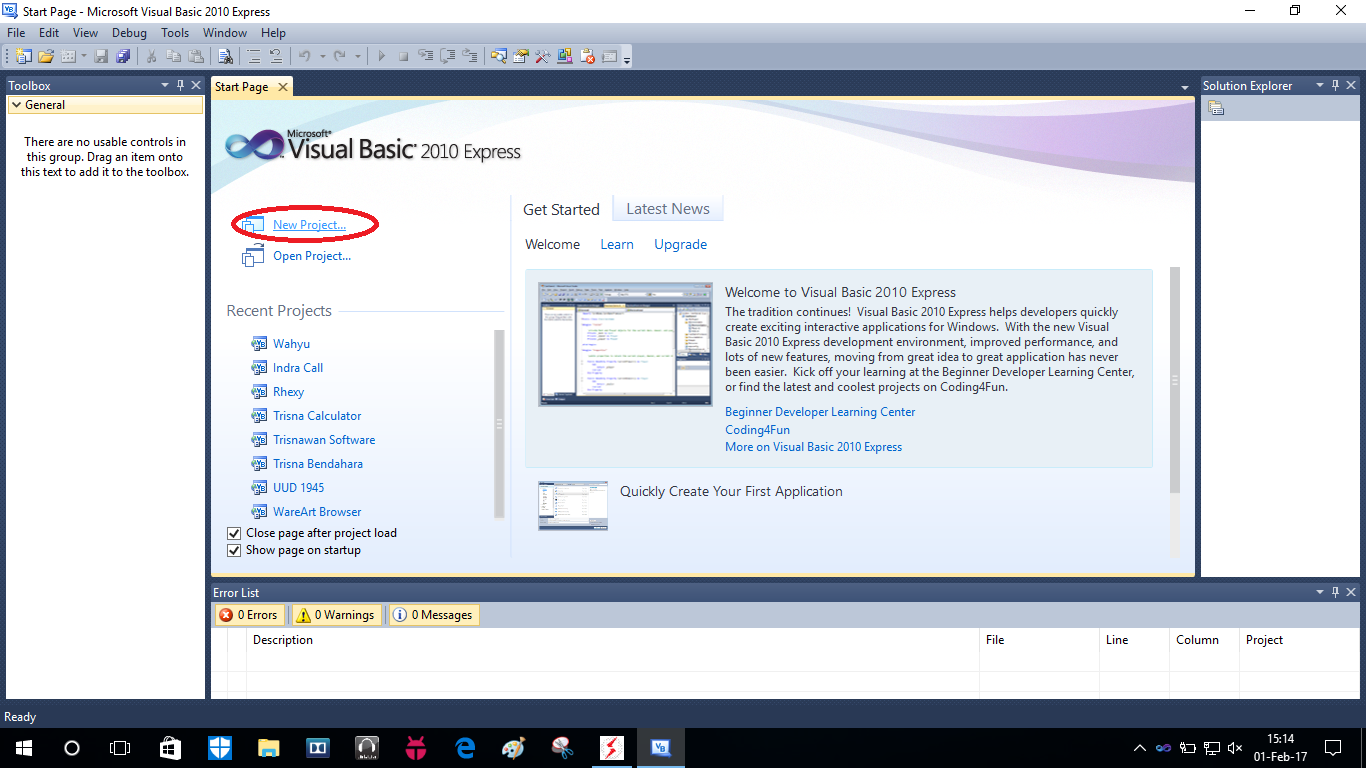Open Error List window position dropdown
This screenshot has width=1366, height=768.
[x=1320, y=592]
